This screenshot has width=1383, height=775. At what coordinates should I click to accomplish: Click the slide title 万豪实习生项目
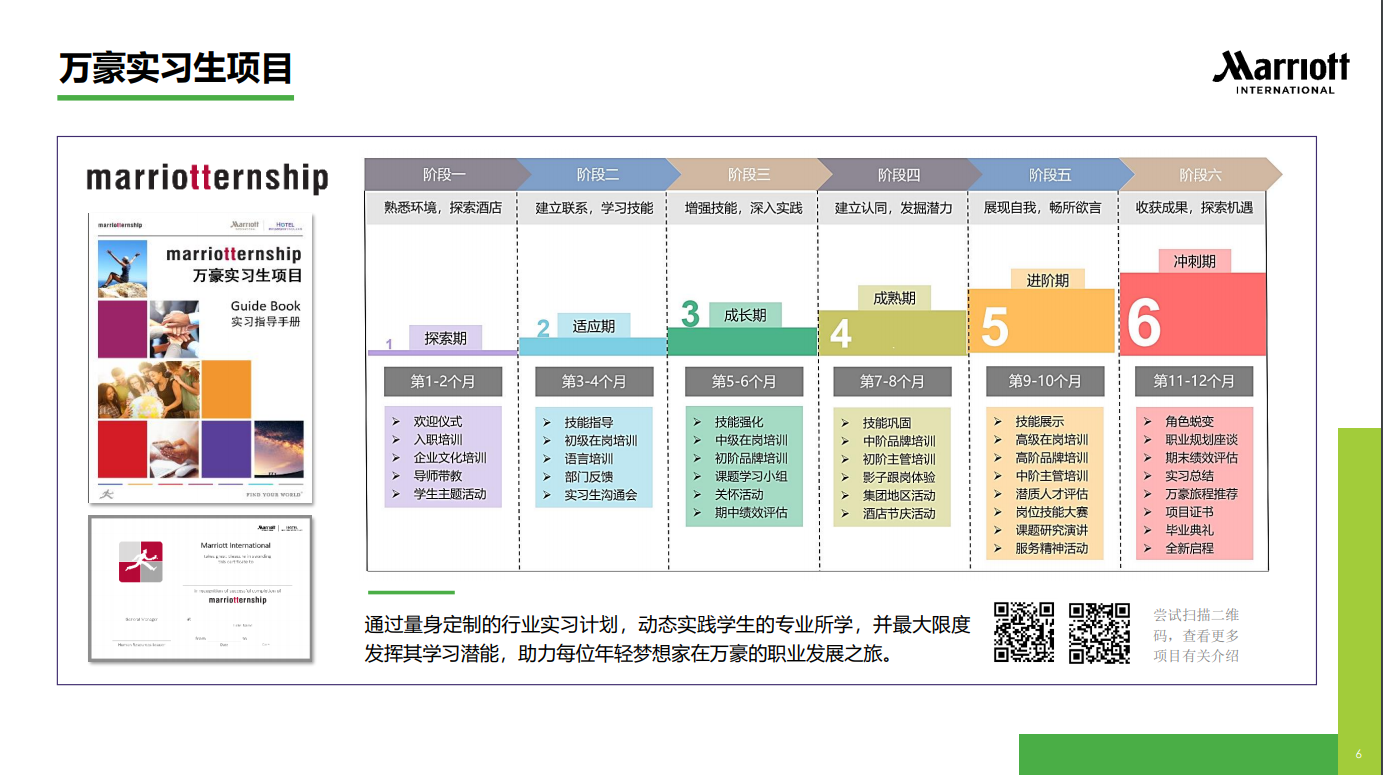click(x=175, y=67)
